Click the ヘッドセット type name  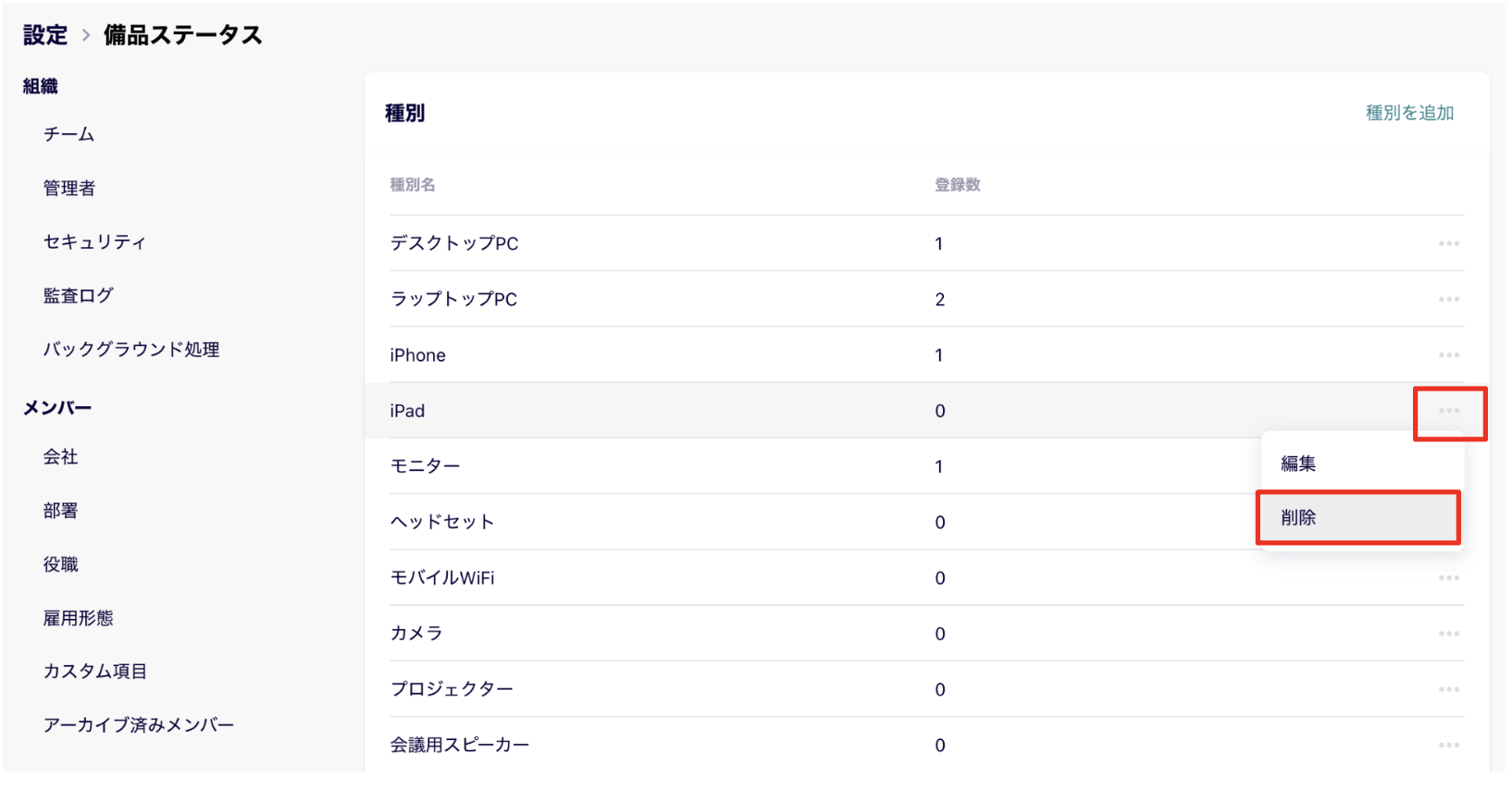coord(442,522)
